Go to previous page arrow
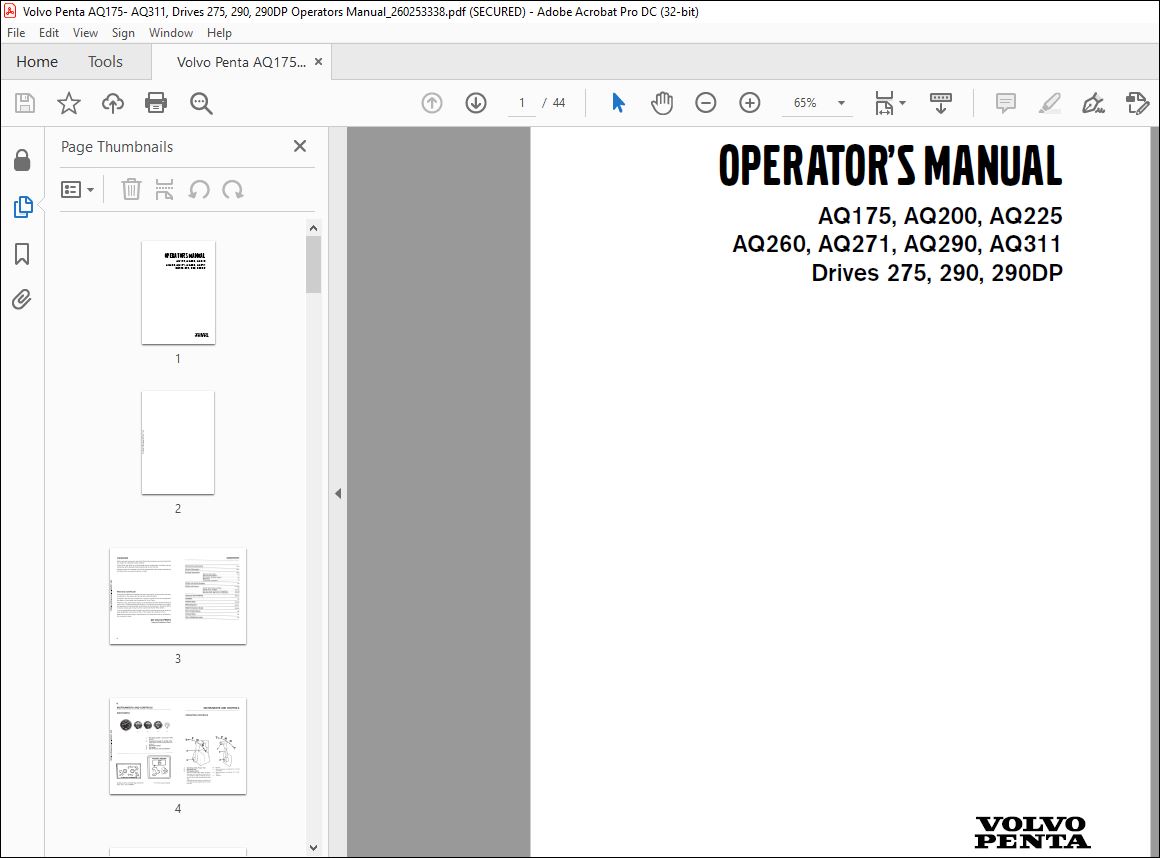This screenshot has width=1160, height=858. [432, 103]
